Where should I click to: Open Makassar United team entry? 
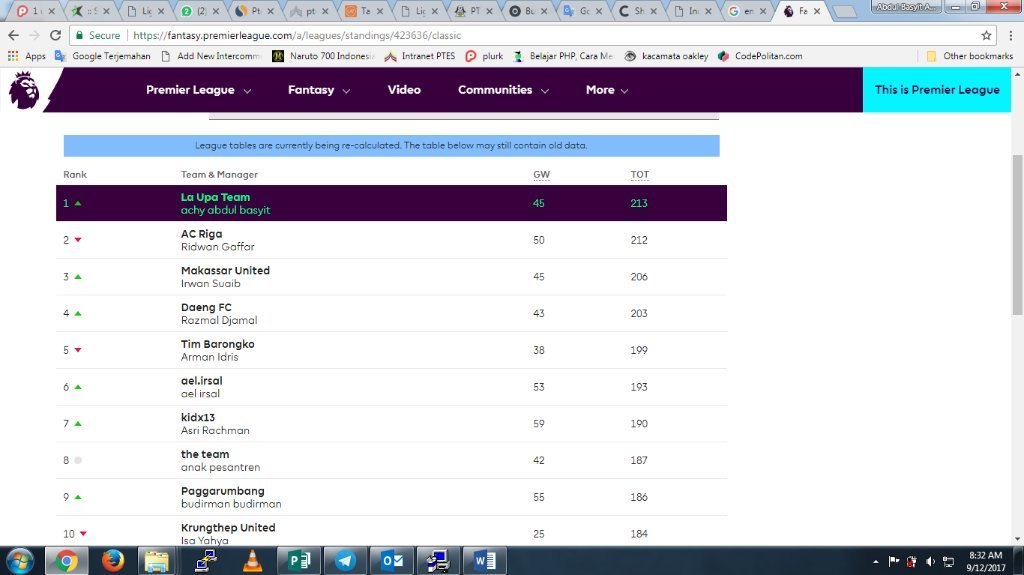pyautogui.click(x=391, y=276)
